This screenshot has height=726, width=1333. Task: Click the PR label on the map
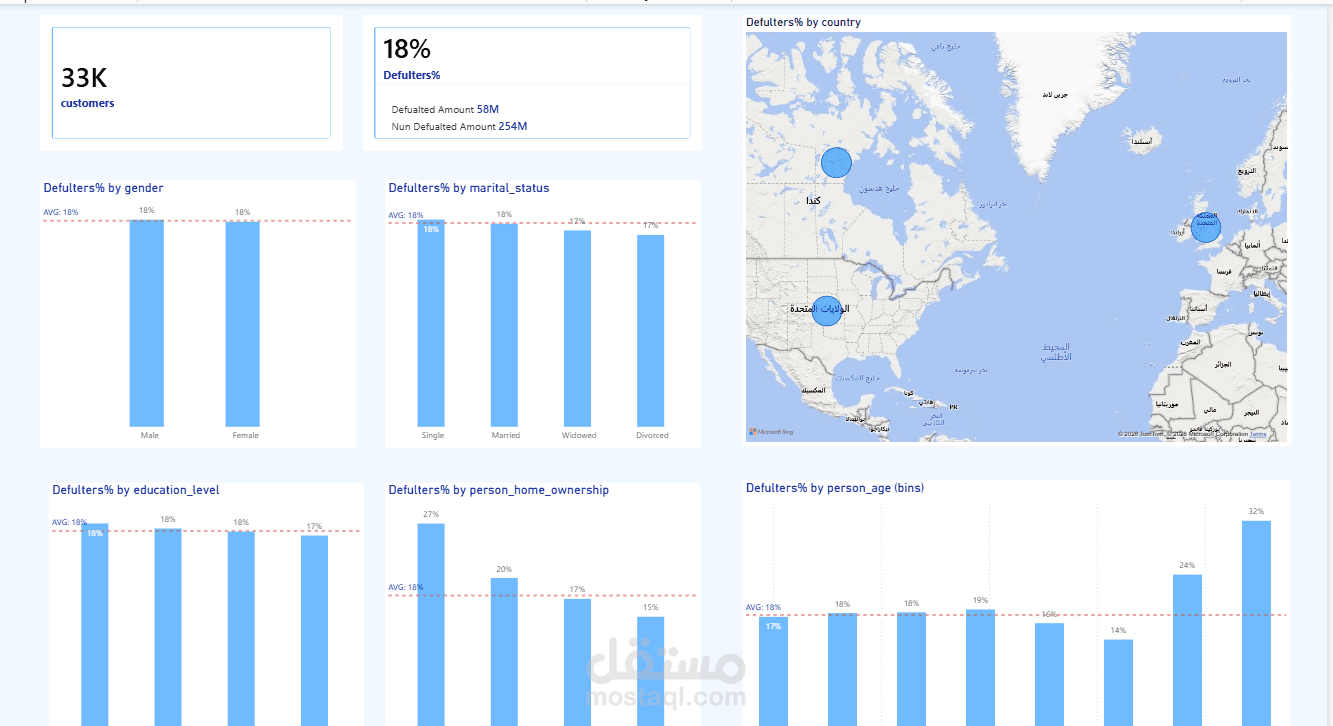coord(953,407)
